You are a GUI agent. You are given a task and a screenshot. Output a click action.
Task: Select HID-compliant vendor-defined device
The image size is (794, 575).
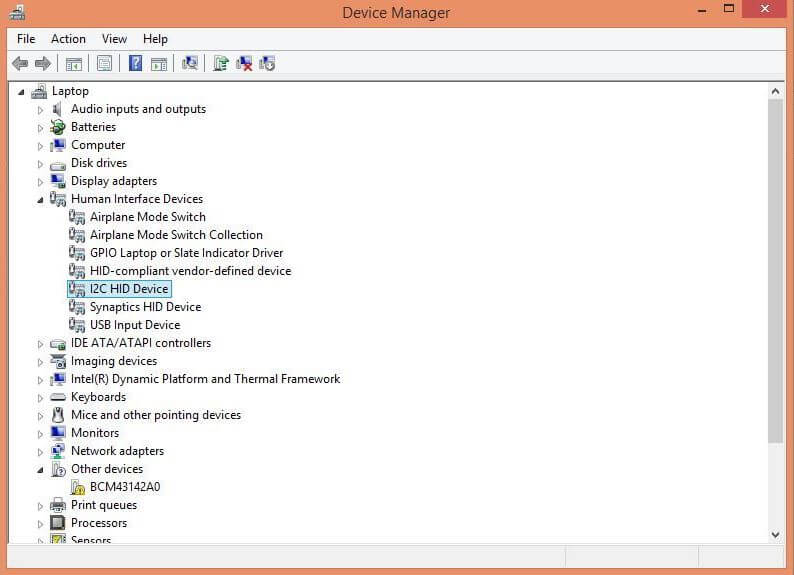coord(190,271)
